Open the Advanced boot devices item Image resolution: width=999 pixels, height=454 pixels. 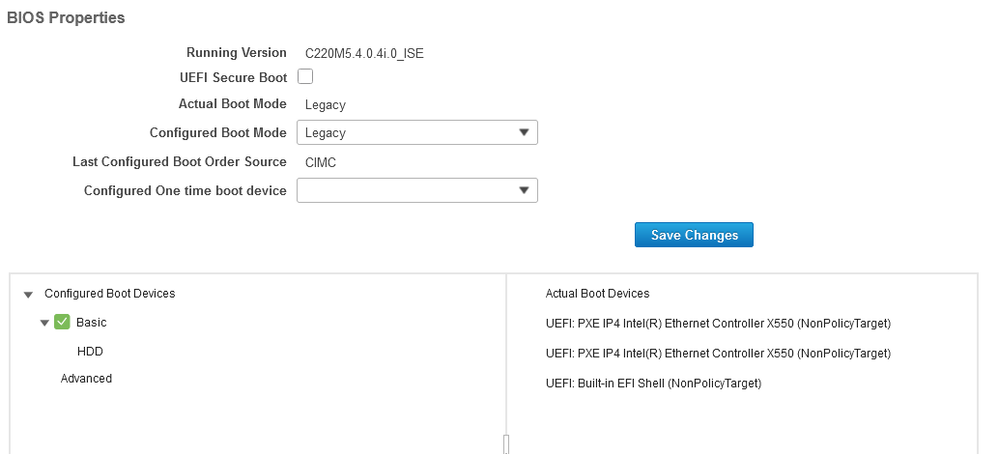(x=86, y=378)
